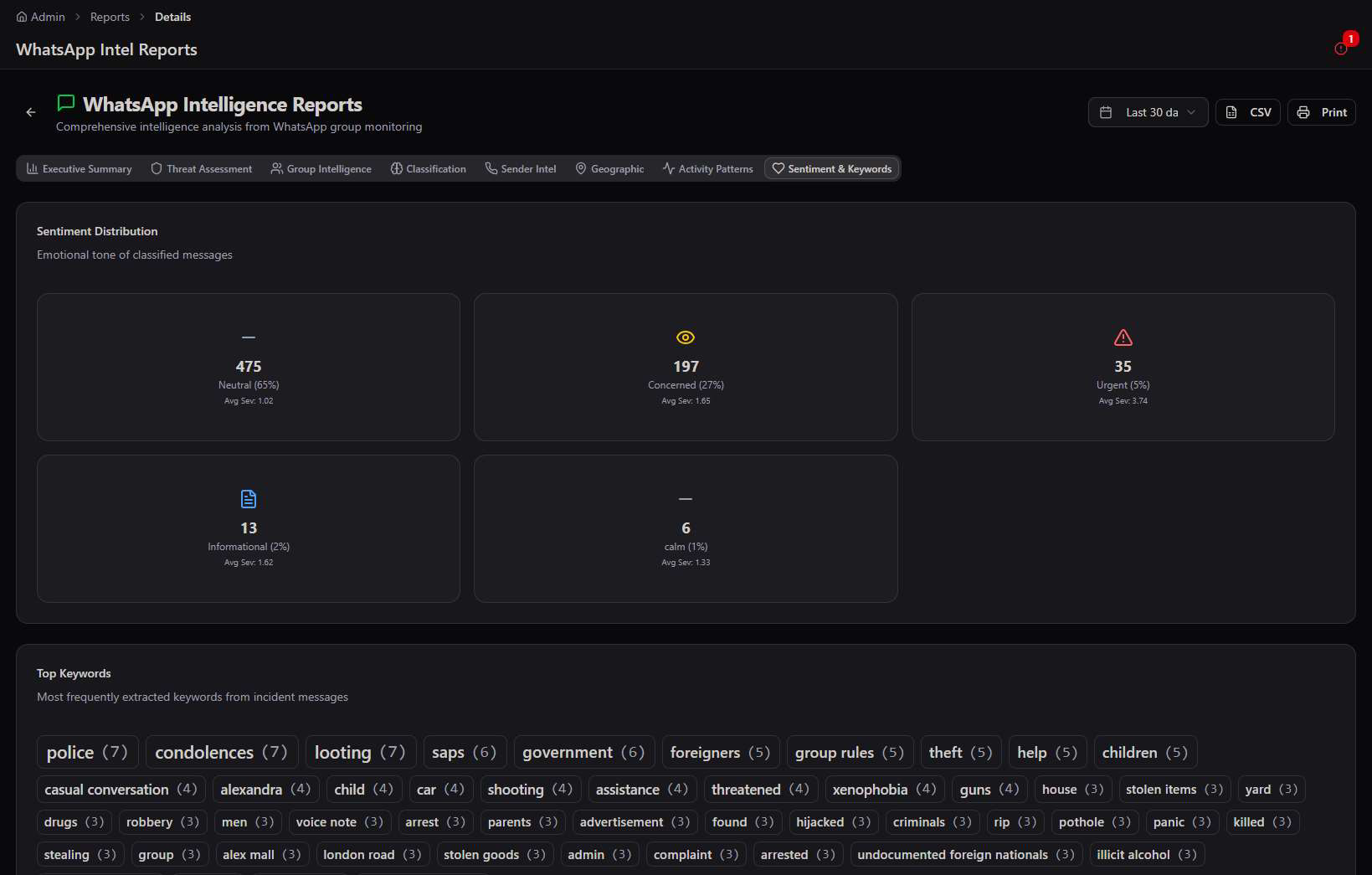Click the looting (7) keyword tag
The image size is (1372, 875).
[x=360, y=752]
